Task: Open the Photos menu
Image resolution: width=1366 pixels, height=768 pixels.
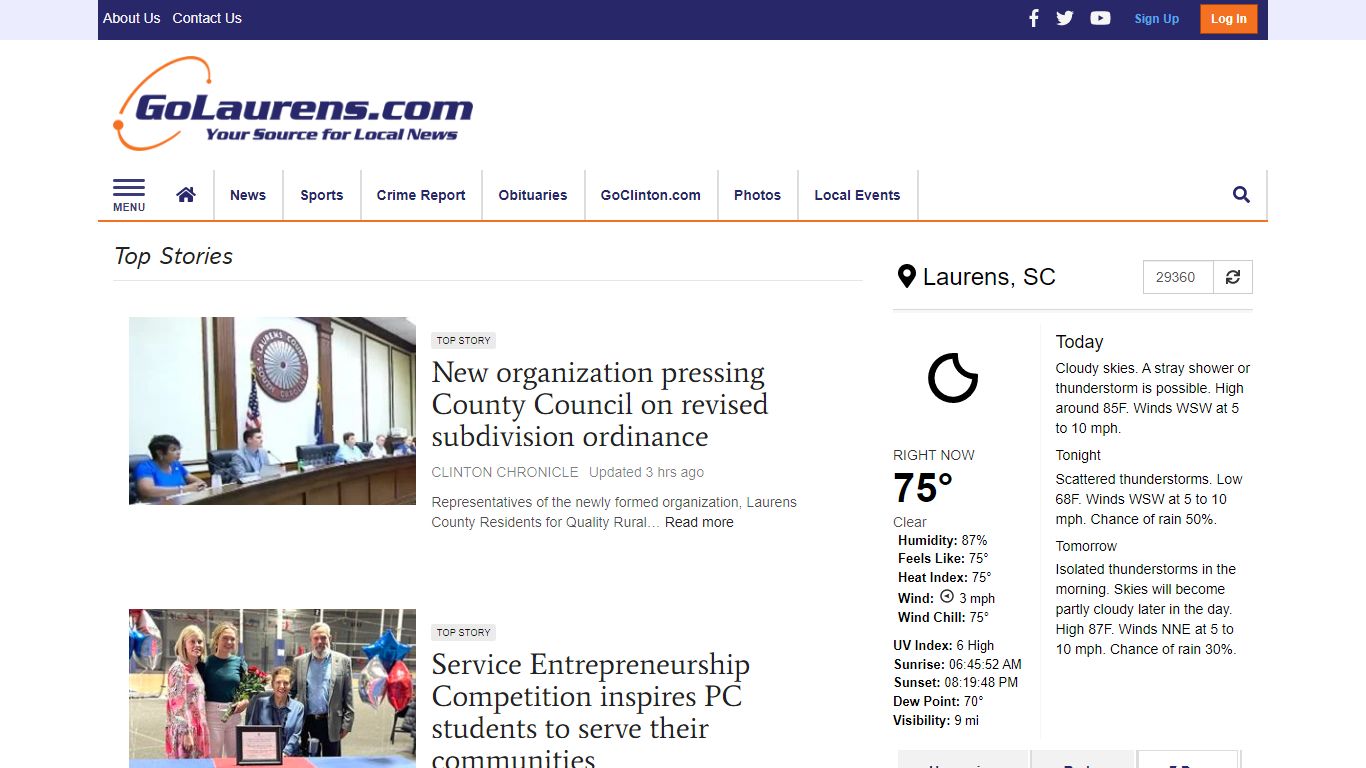Action: (x=757, y=195)
